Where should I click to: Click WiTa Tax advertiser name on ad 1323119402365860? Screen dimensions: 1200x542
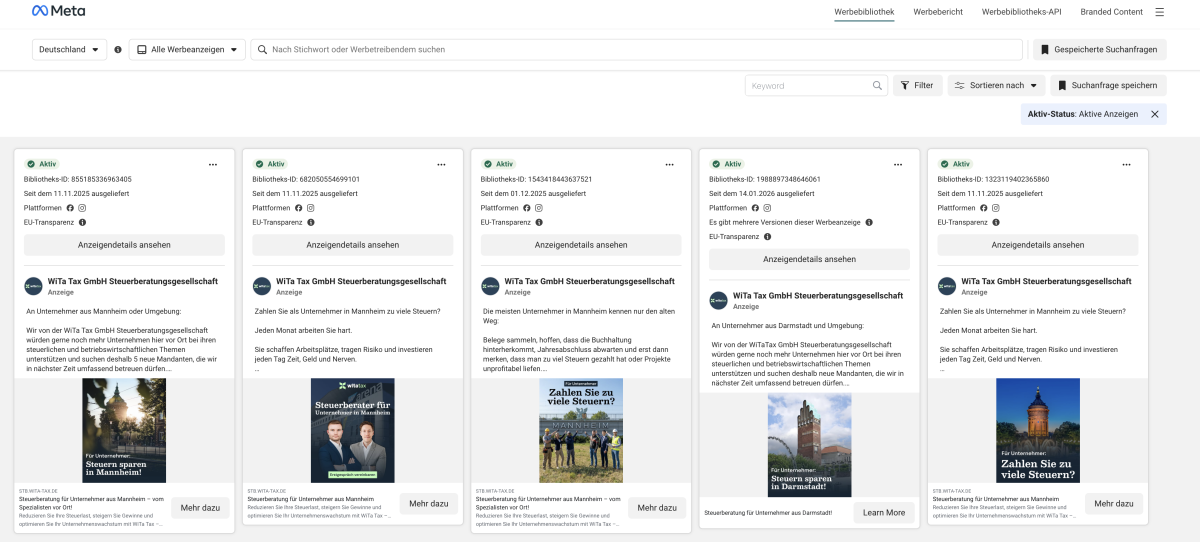point(1046,282)
